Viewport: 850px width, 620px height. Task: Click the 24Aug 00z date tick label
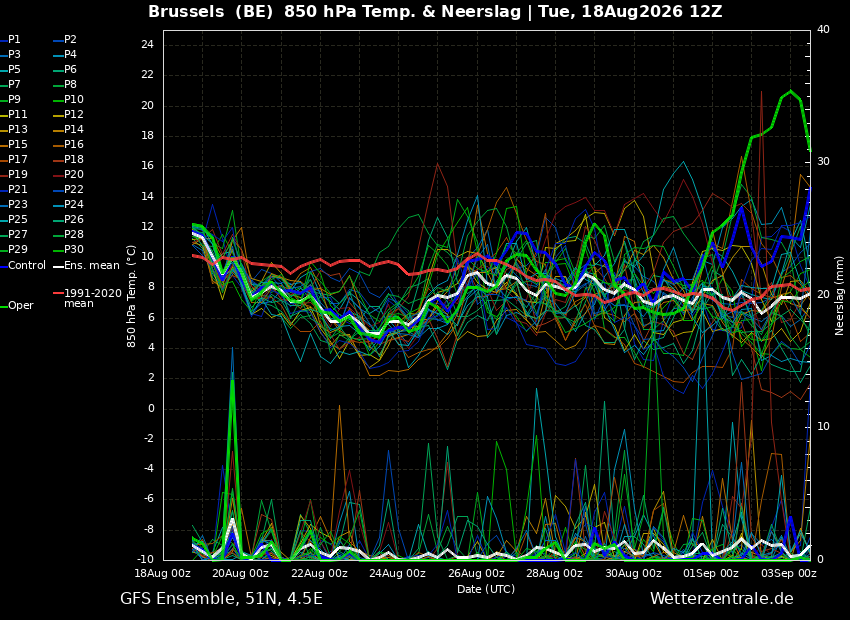[397, 573]
